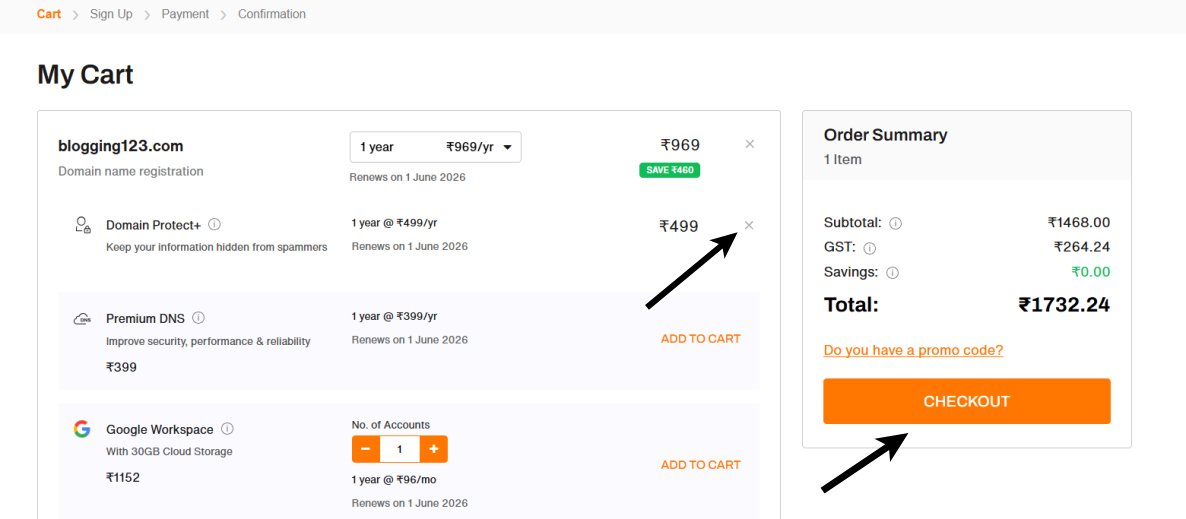Click the My Cart page heading
Screen dimensions: 1186x519
pyautogui.click(x=85, y=74)
